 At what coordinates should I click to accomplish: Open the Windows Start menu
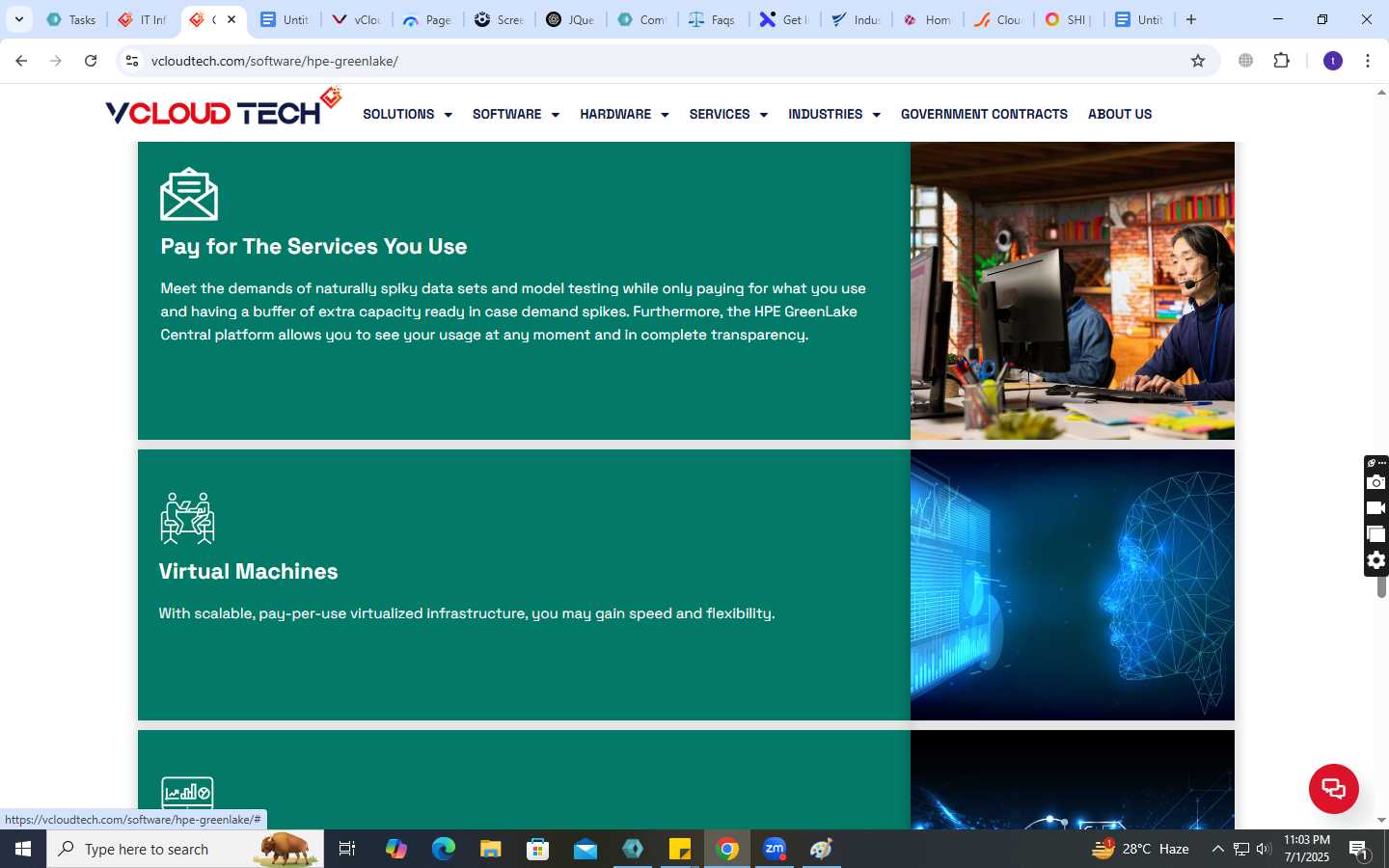(23, 849)
